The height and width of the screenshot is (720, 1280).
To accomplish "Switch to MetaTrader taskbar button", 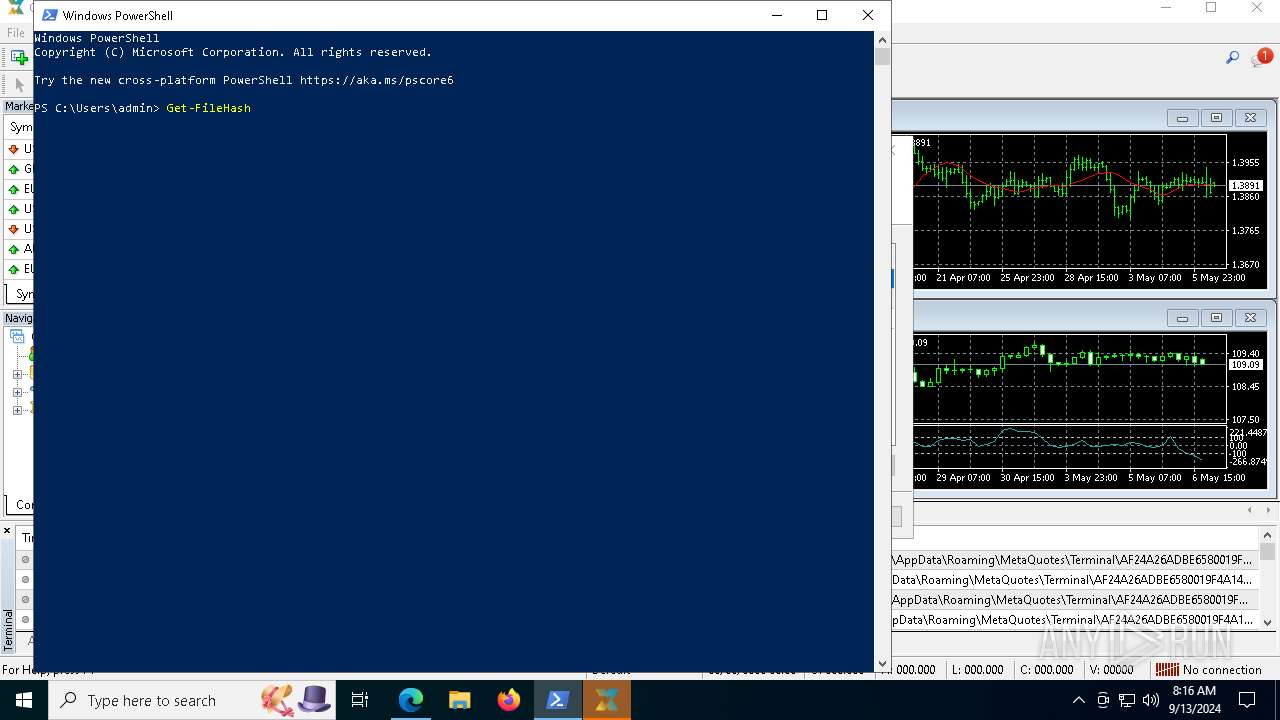I will tap(607, 700).
